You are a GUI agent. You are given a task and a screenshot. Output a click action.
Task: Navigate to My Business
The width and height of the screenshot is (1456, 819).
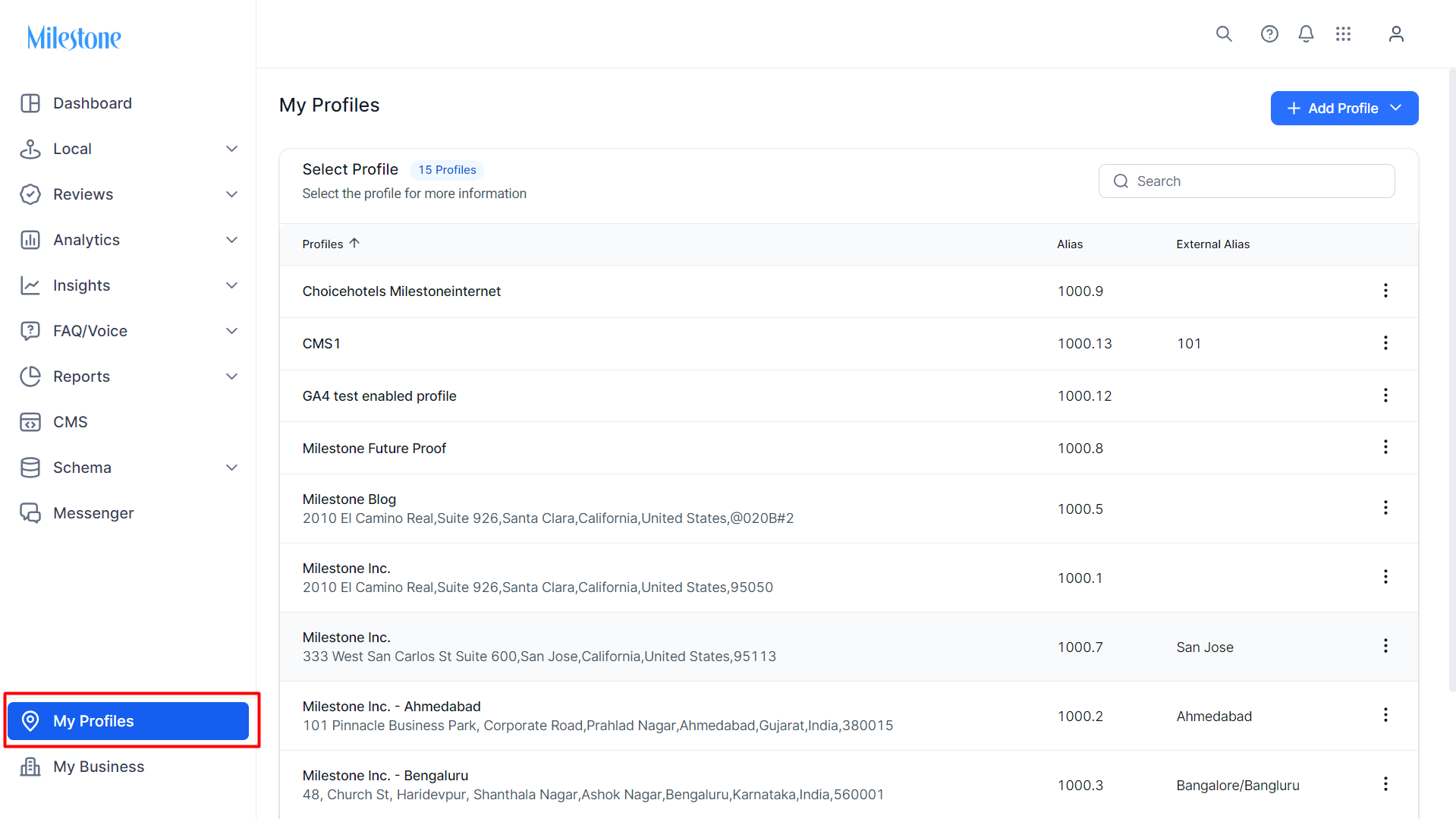(99, 767)
